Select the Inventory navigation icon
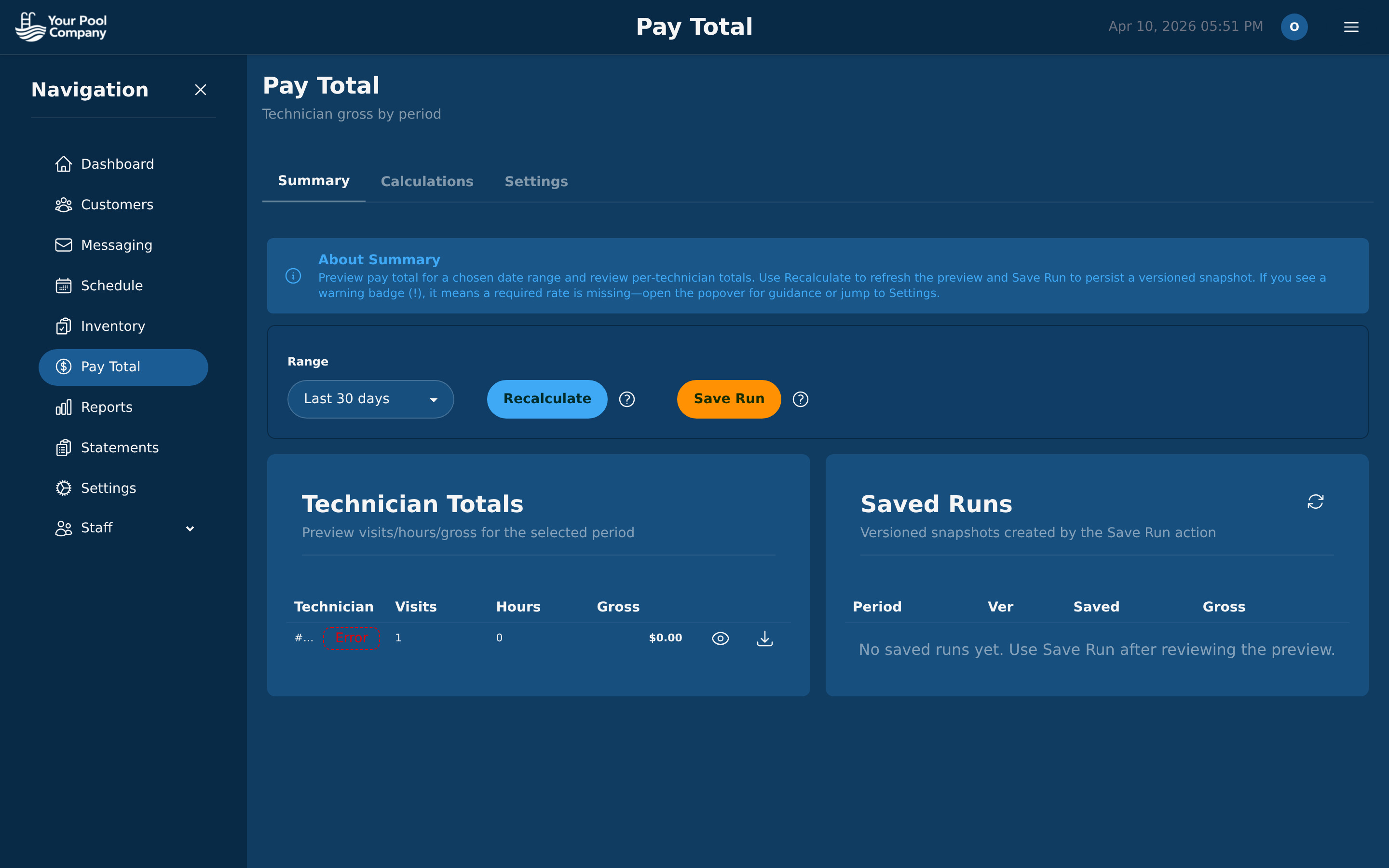 pos(64,326)
